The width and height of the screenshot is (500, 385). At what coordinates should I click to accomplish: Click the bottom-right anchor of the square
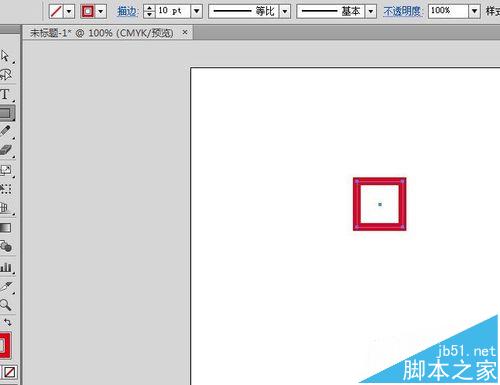coord(402,227)
